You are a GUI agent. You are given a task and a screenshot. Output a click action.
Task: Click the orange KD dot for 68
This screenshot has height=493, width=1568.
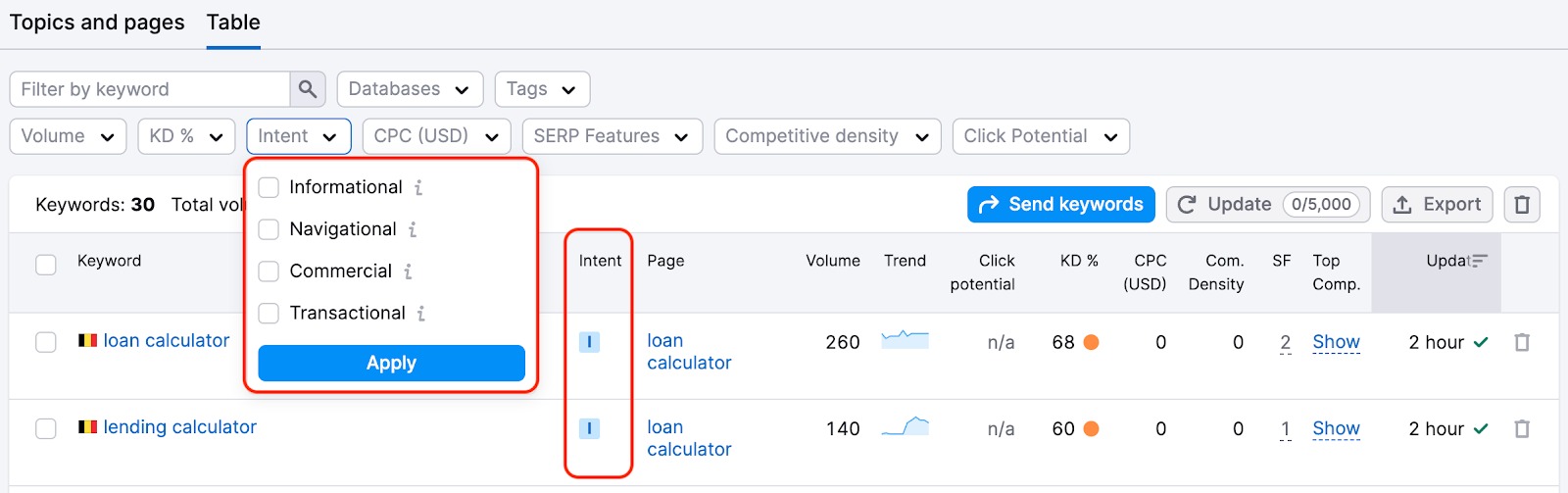[x=1091, y=342]
